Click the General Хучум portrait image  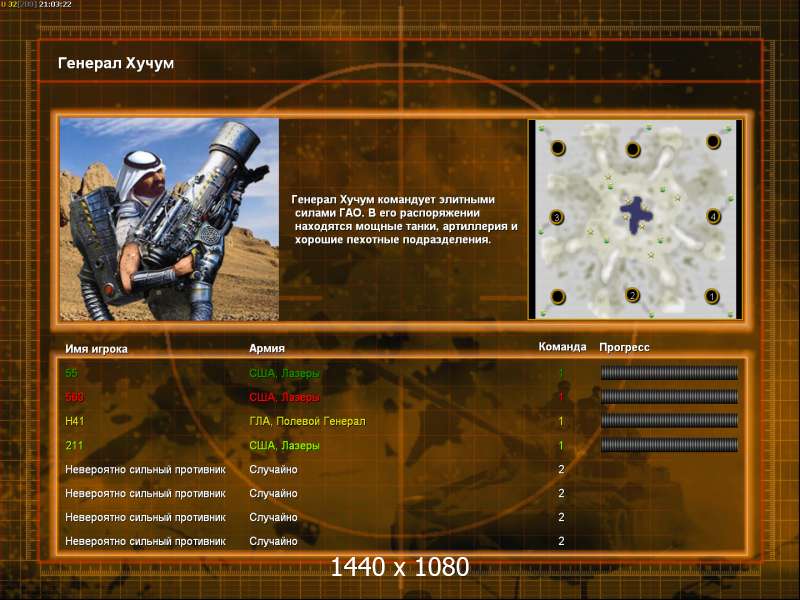(x=169, y=219)
